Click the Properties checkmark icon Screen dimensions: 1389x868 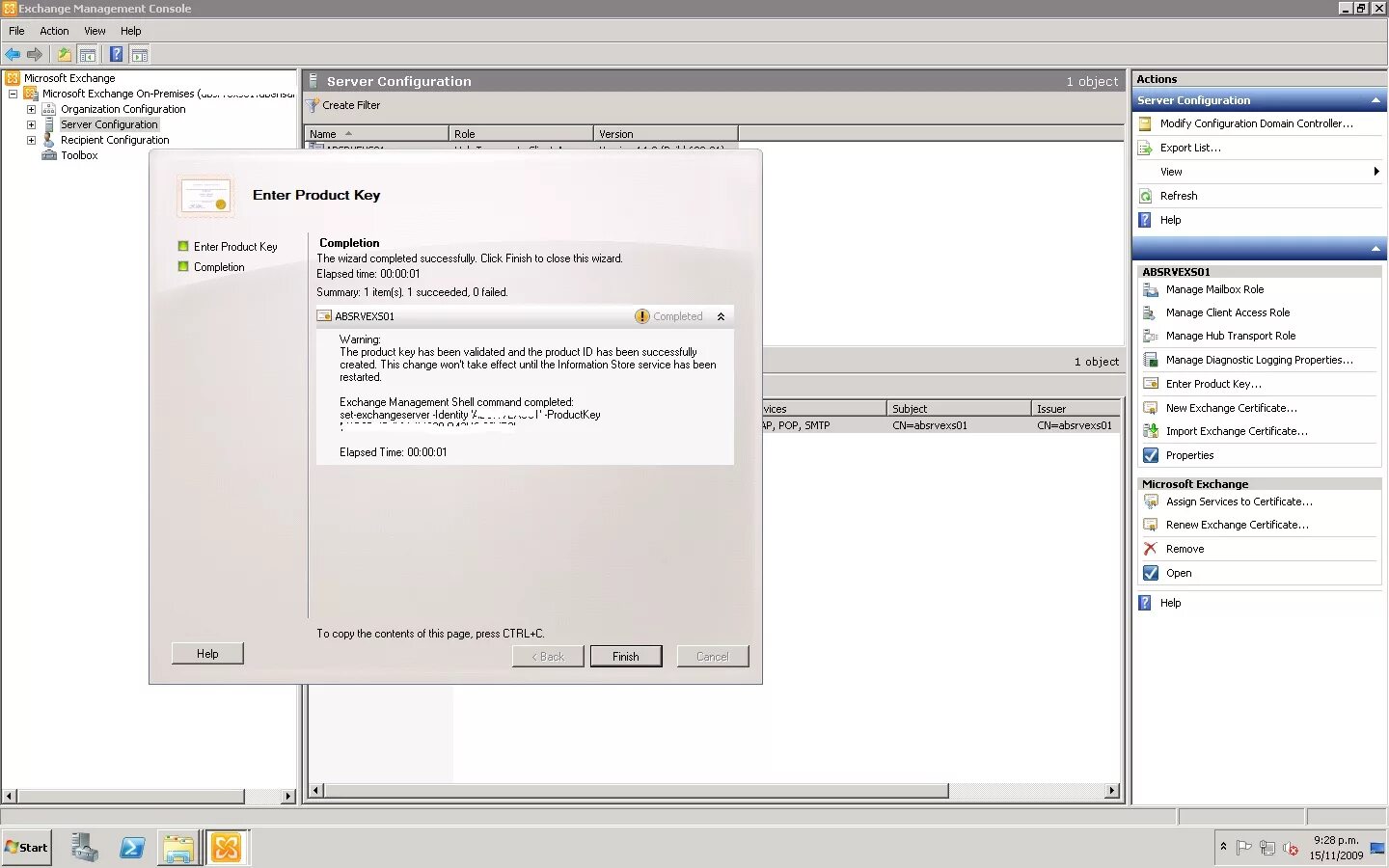click(x=1150, y=455)
